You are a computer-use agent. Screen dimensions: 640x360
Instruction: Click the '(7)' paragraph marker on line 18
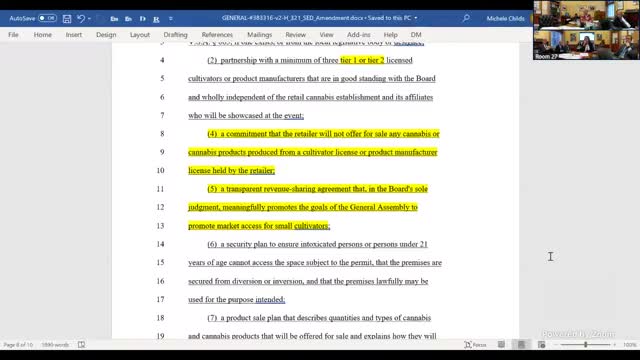coord(212,318)
